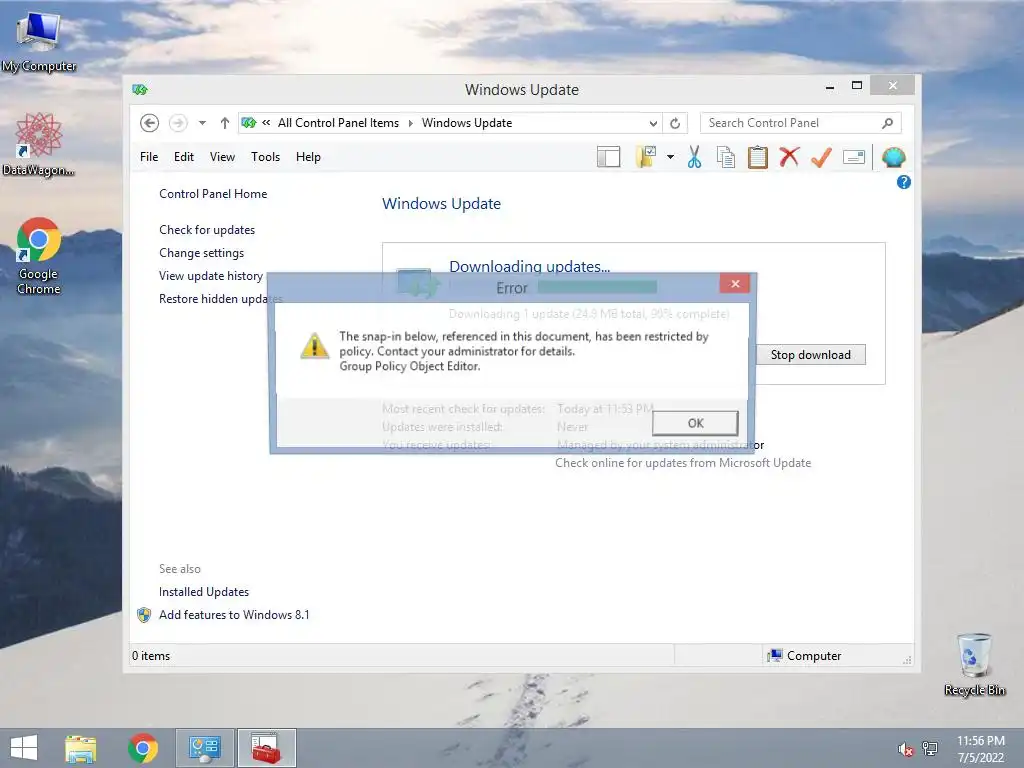
Task: Click the Windows Update address bar icon
Action: pyautogui.click(x=248, y=123)
